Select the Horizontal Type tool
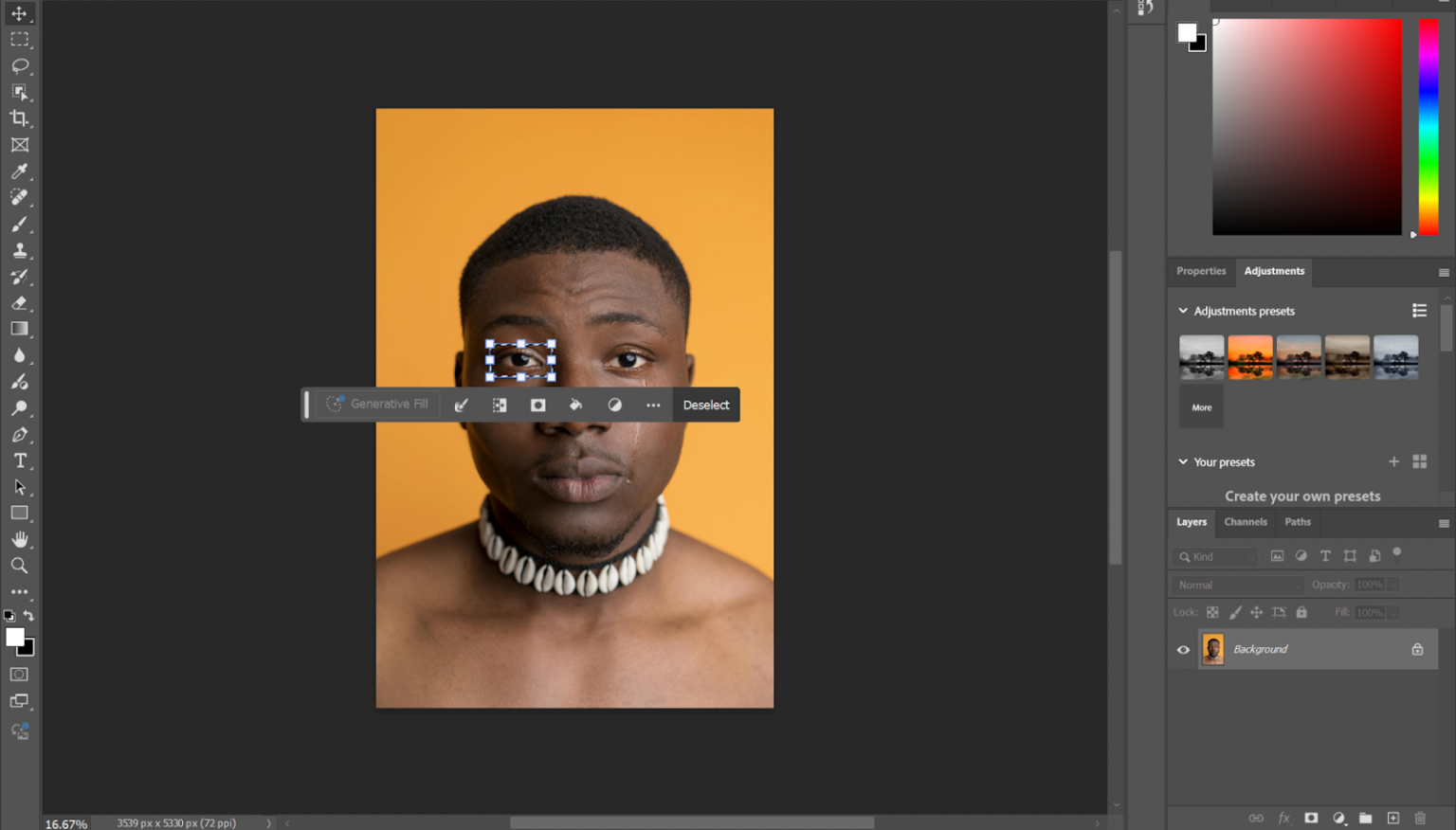Viewport: 1456px width, 830px height. [x=19, y=460]
